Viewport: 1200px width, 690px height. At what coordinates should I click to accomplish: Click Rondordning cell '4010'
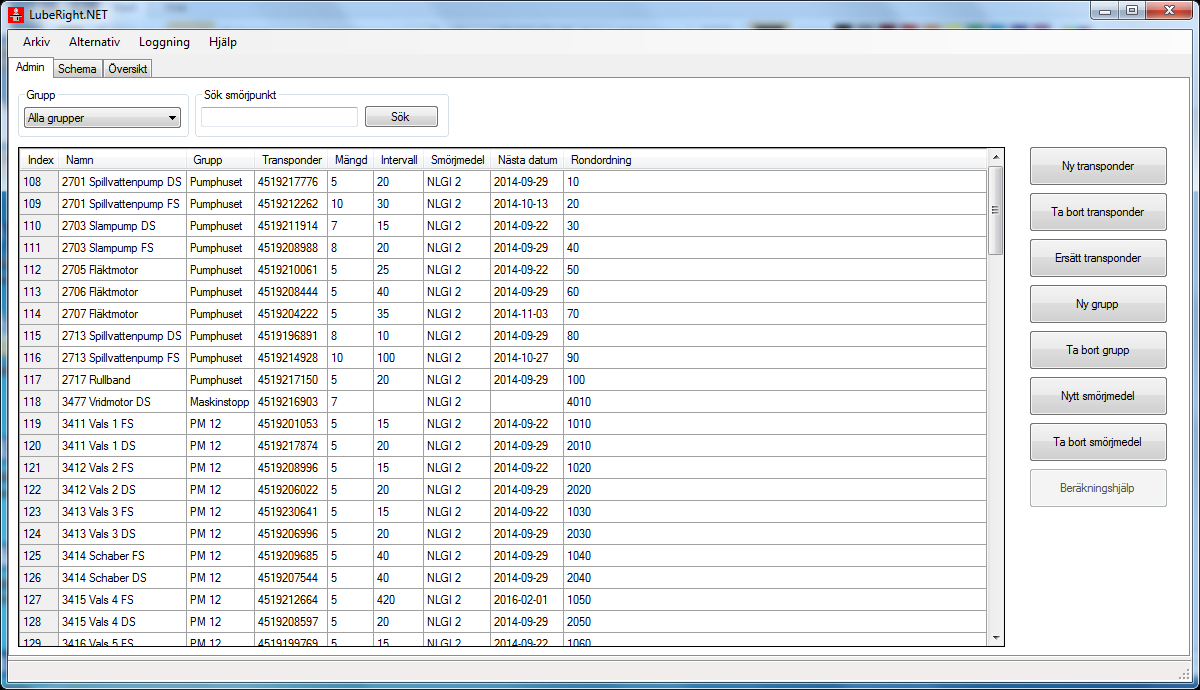(775, 402)
